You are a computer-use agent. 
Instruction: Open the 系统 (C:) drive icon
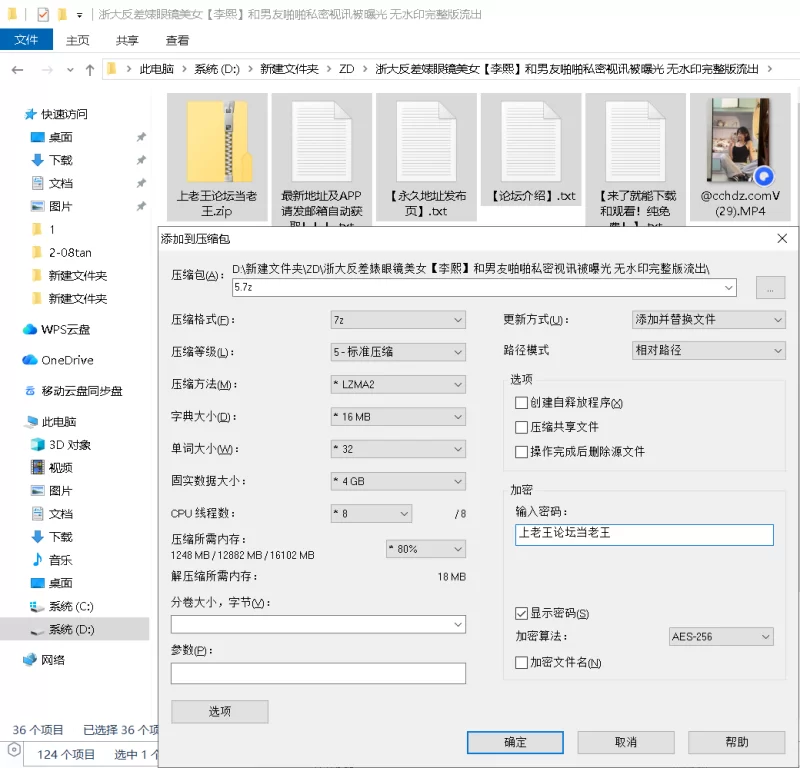[x=38, y=606]
